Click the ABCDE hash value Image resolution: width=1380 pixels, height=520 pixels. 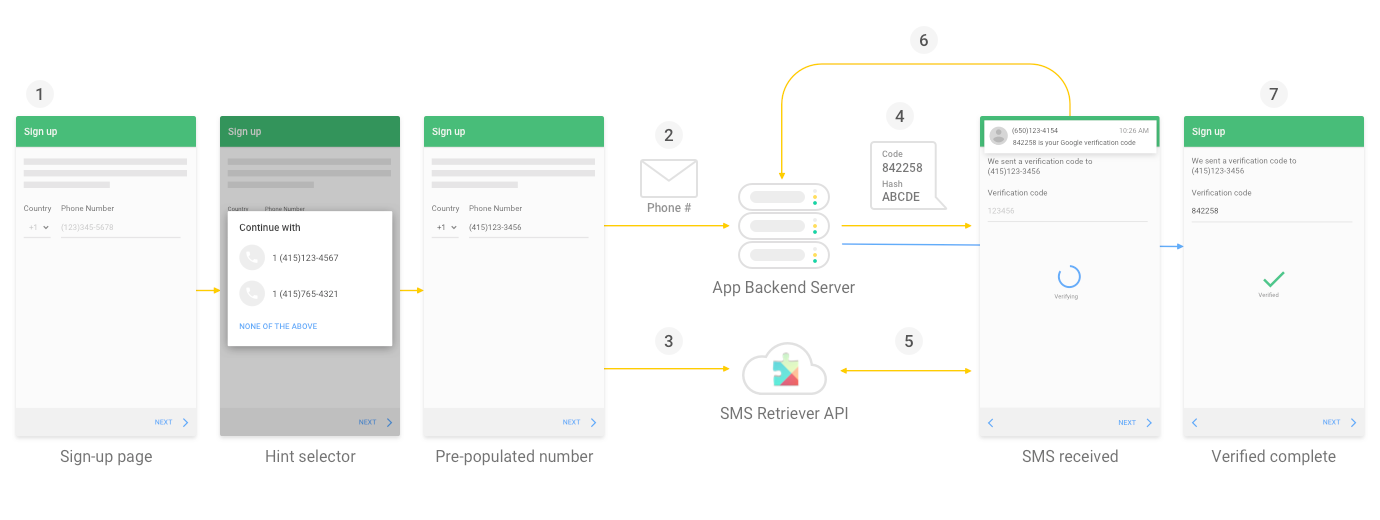[901, 197]
